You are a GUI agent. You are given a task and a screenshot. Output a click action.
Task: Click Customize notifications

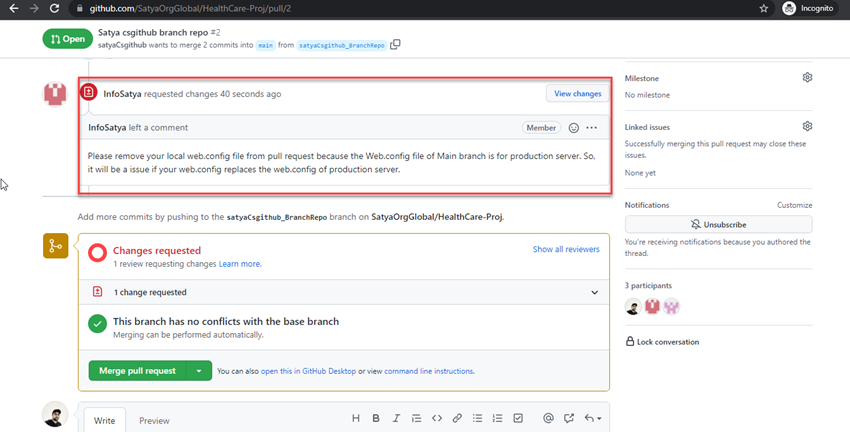coord(794,205)
